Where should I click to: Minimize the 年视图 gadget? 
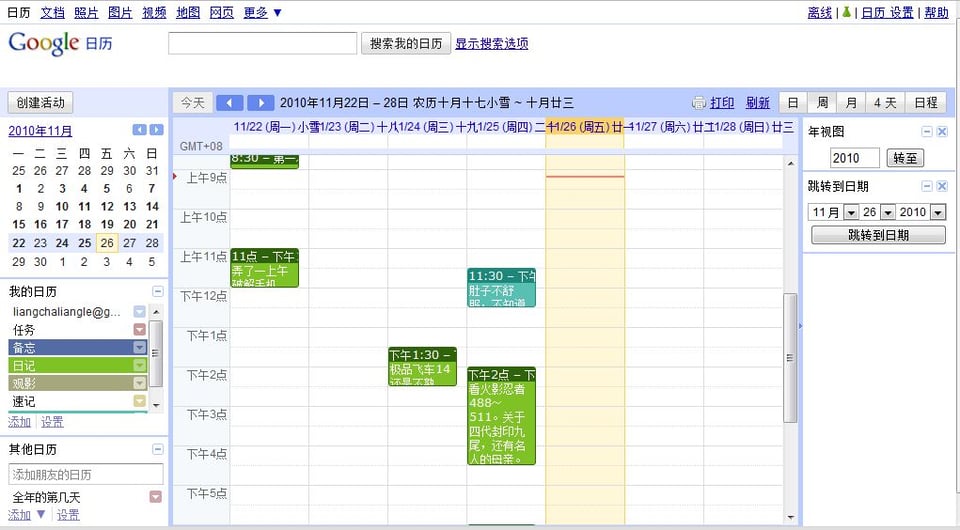point(927,132)
